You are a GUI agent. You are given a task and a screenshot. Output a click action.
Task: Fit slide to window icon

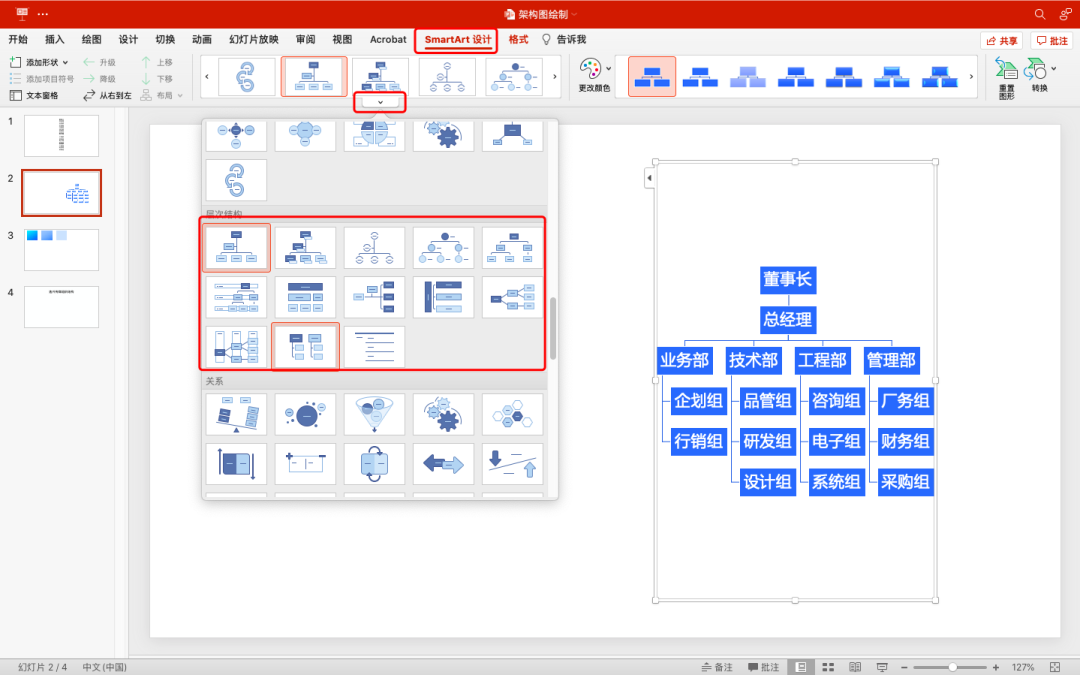click(1055, 667)
